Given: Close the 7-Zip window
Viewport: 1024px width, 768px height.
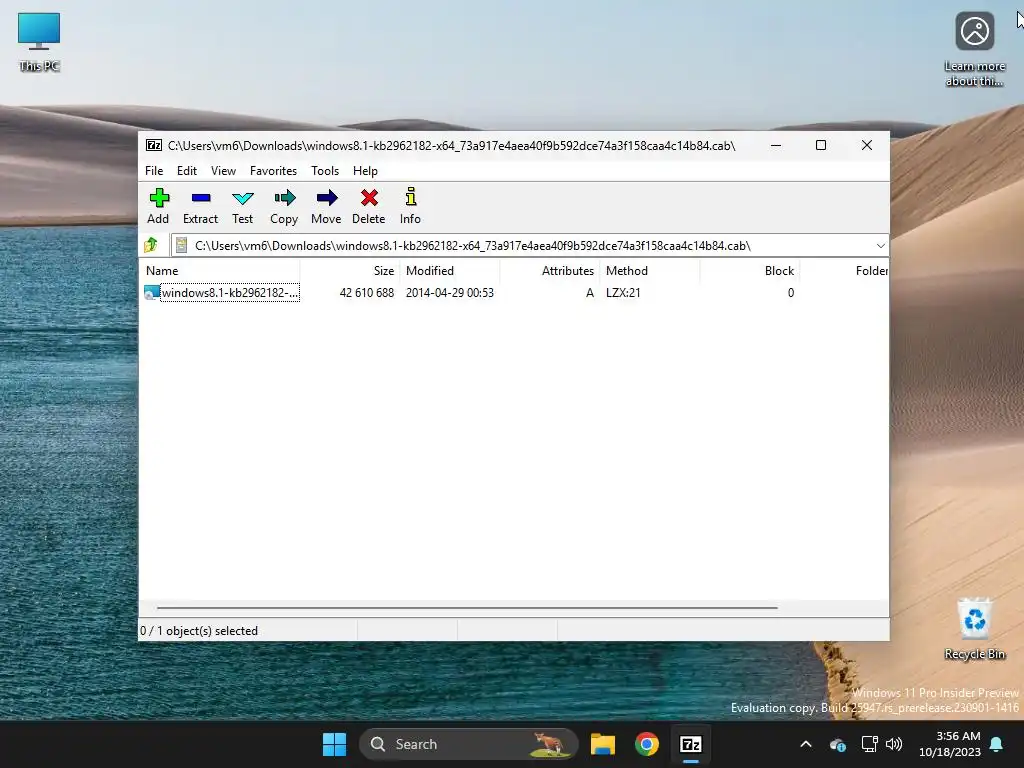Looking at the screenshot, I should (867, 146).
